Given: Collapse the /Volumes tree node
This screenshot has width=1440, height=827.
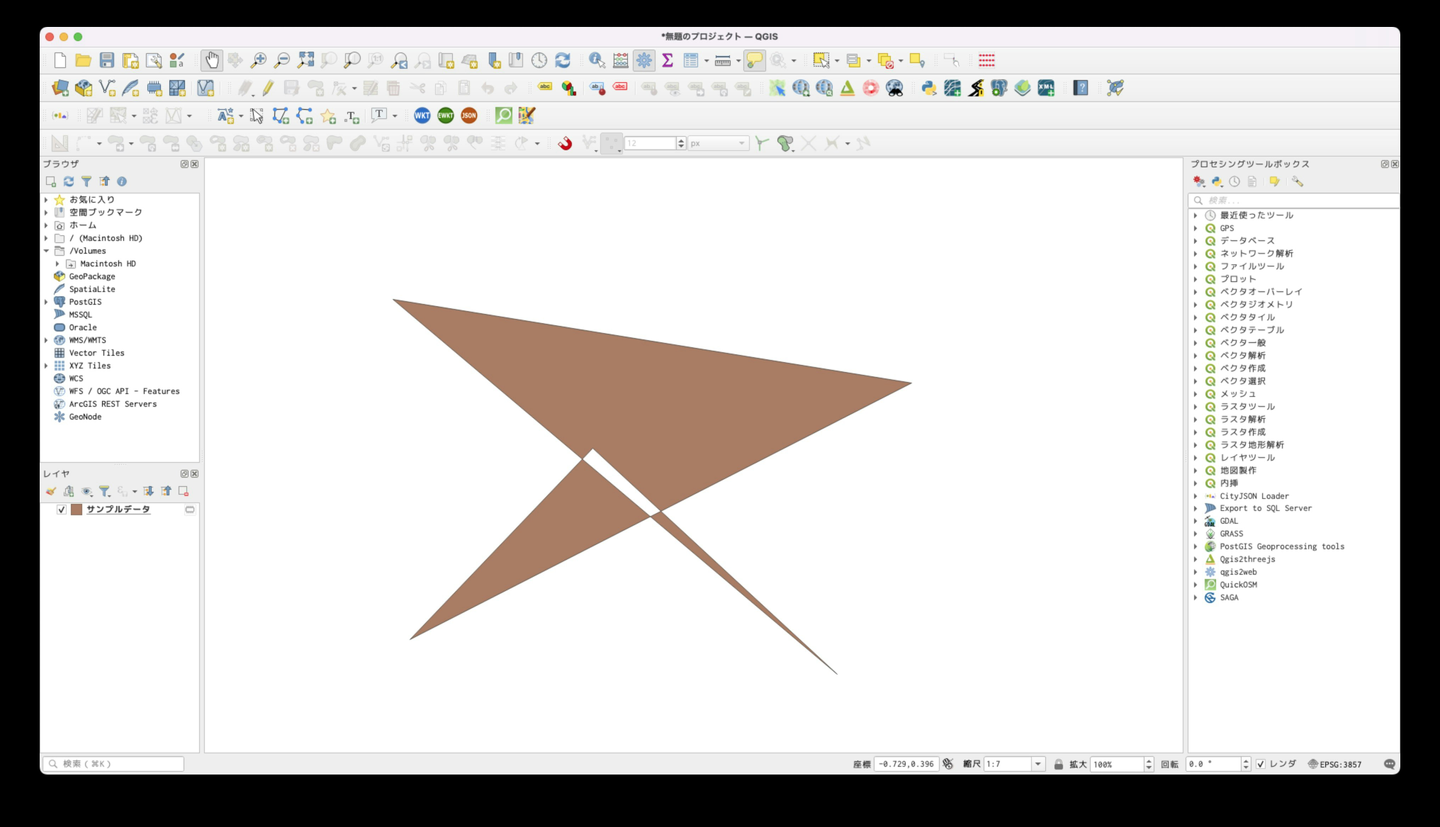Looking at the screenshot, I should tap(46, 251).
